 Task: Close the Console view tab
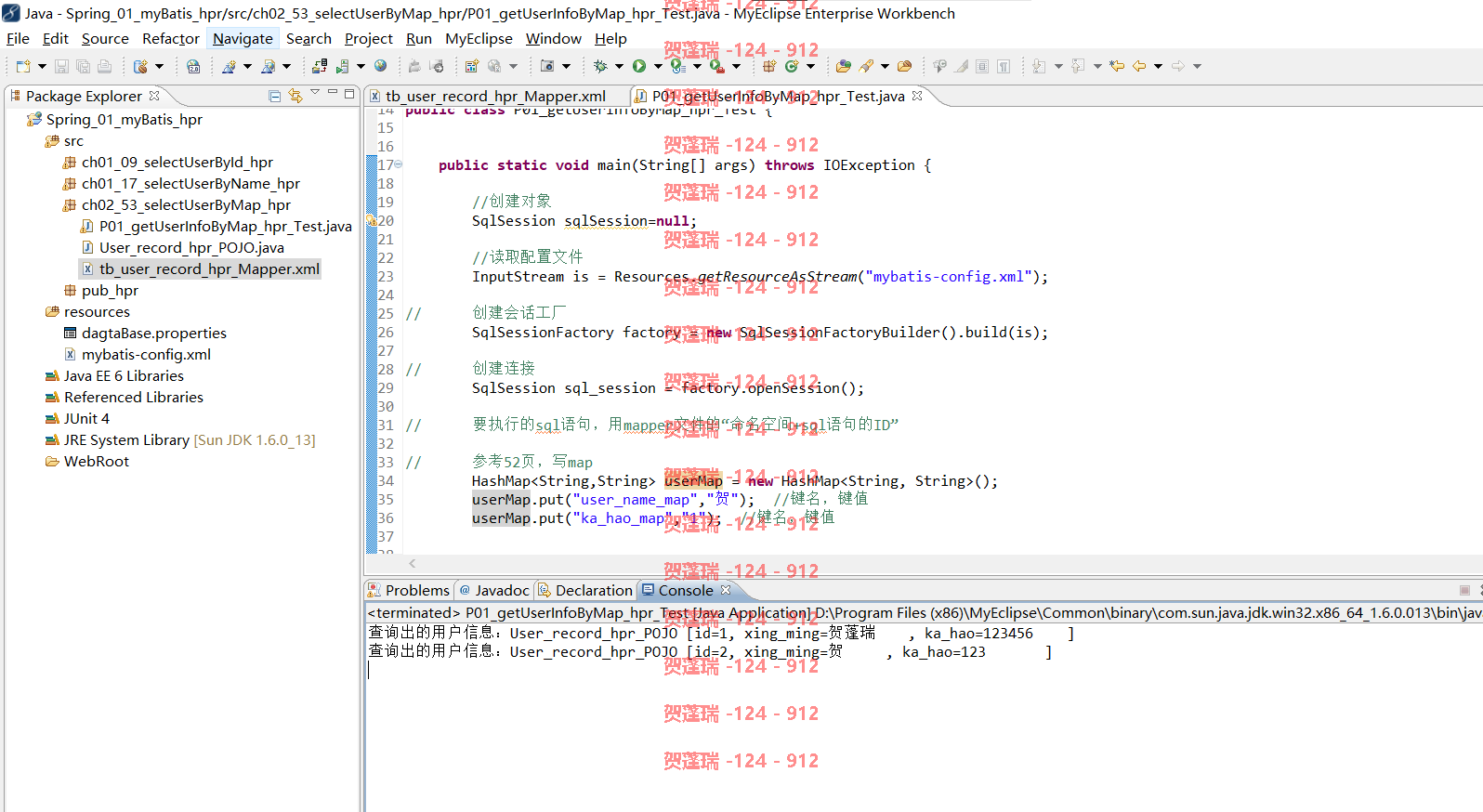[x=726, y=589]
